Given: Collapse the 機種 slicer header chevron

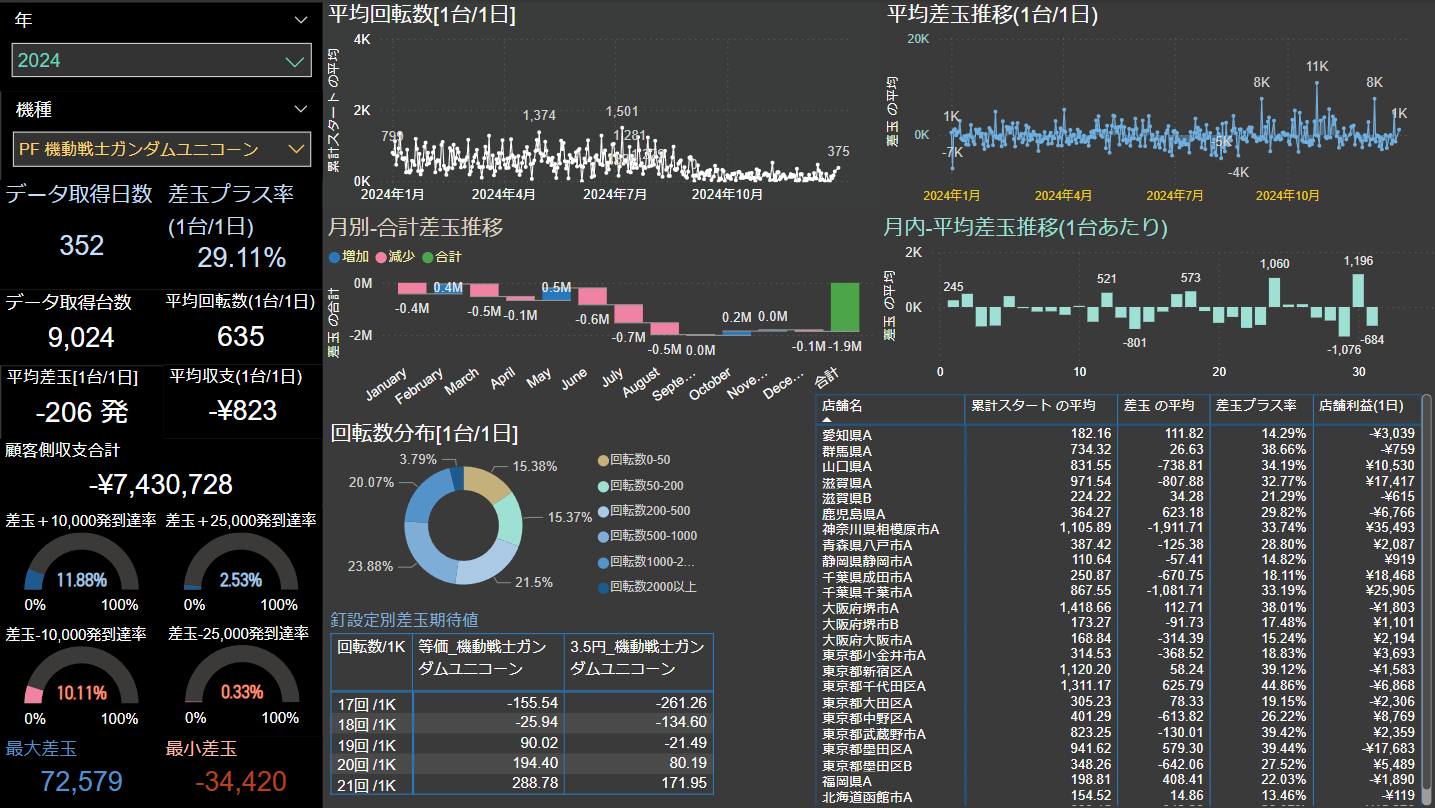Looking at the screenshot, I should click(301, 109).
